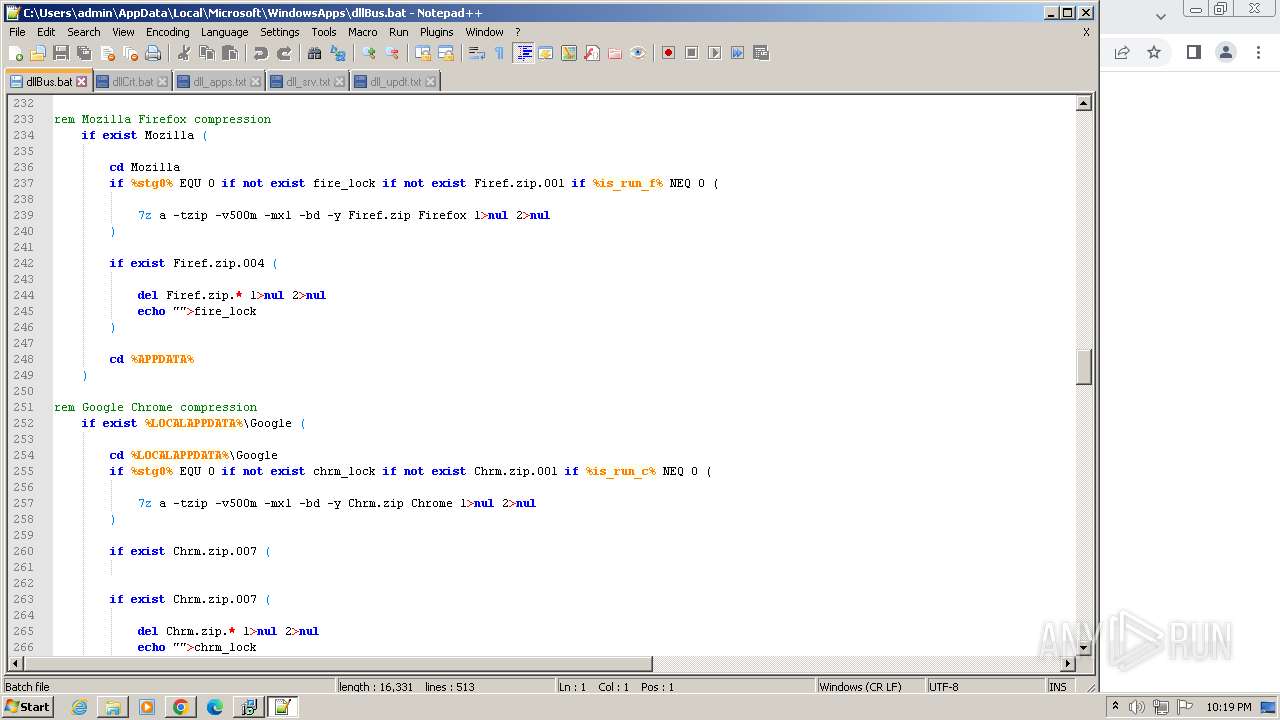Toggle Show All Characters pilcrow icon
This screenshot has height=720, width=1280.
tap(500, 53)
